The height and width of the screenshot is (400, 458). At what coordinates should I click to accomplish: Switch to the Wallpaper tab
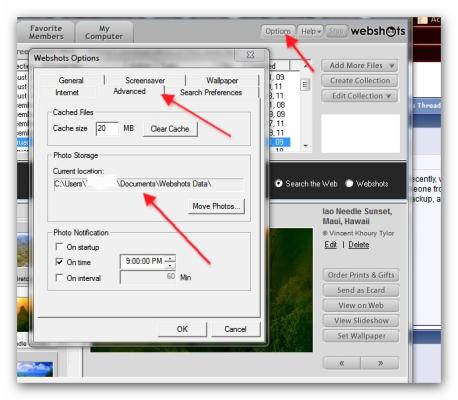222,80
